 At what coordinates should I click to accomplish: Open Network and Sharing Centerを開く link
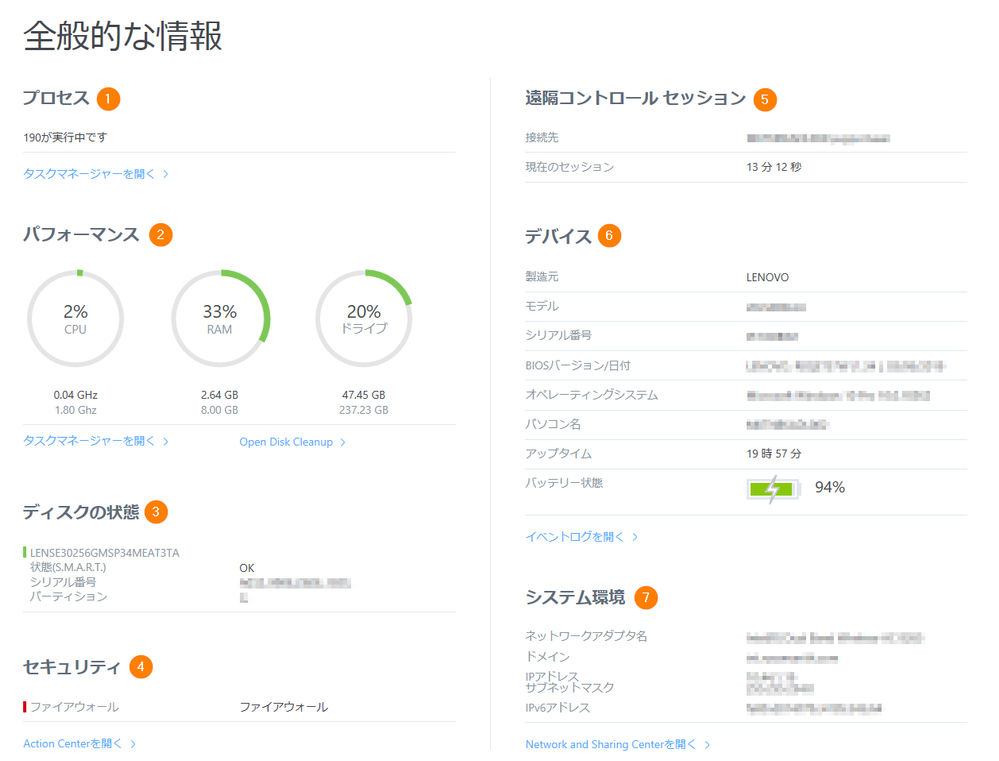pyautogui.click(x=610, y=744)
